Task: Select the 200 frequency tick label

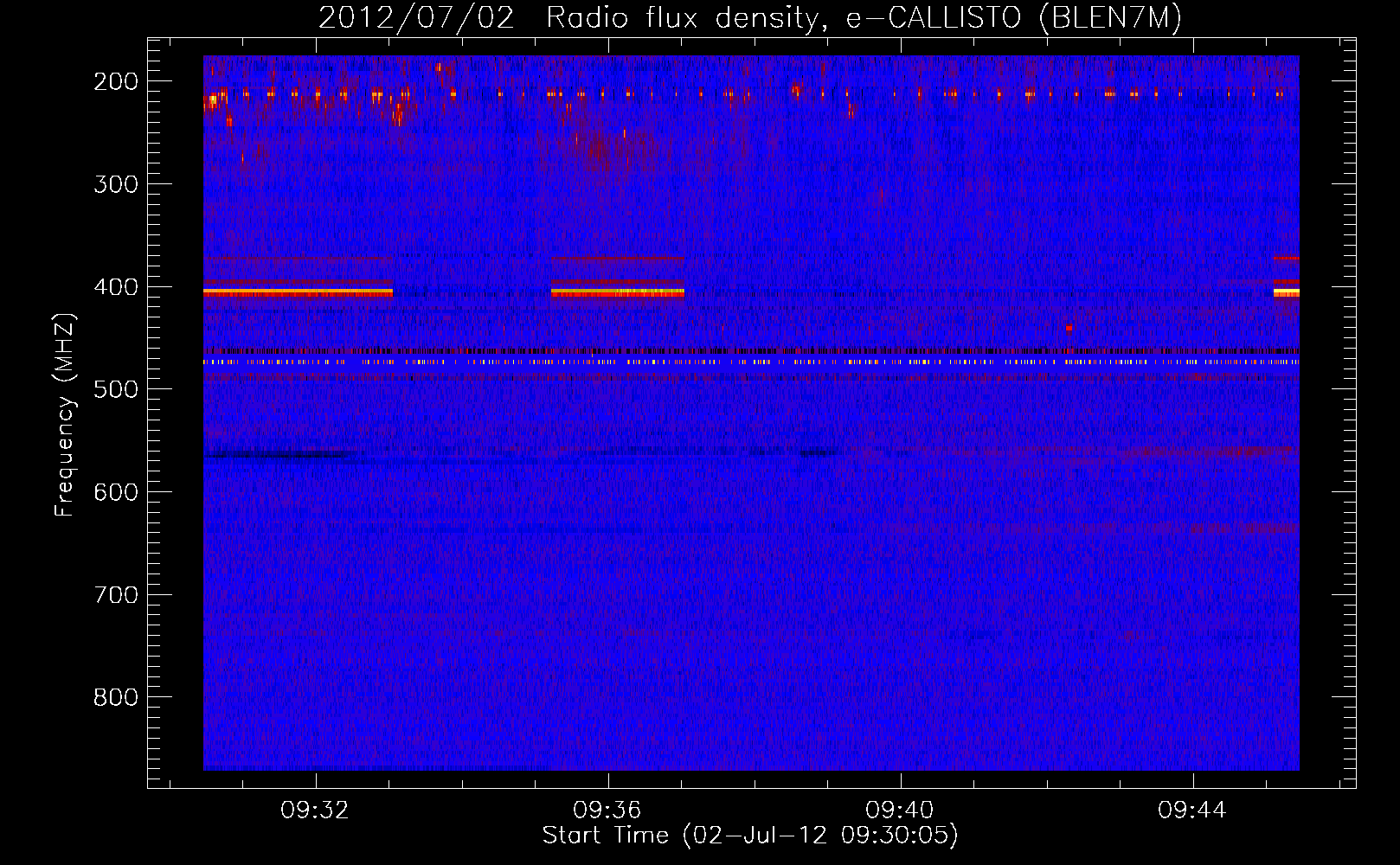Action: click(x=116, y=81)
